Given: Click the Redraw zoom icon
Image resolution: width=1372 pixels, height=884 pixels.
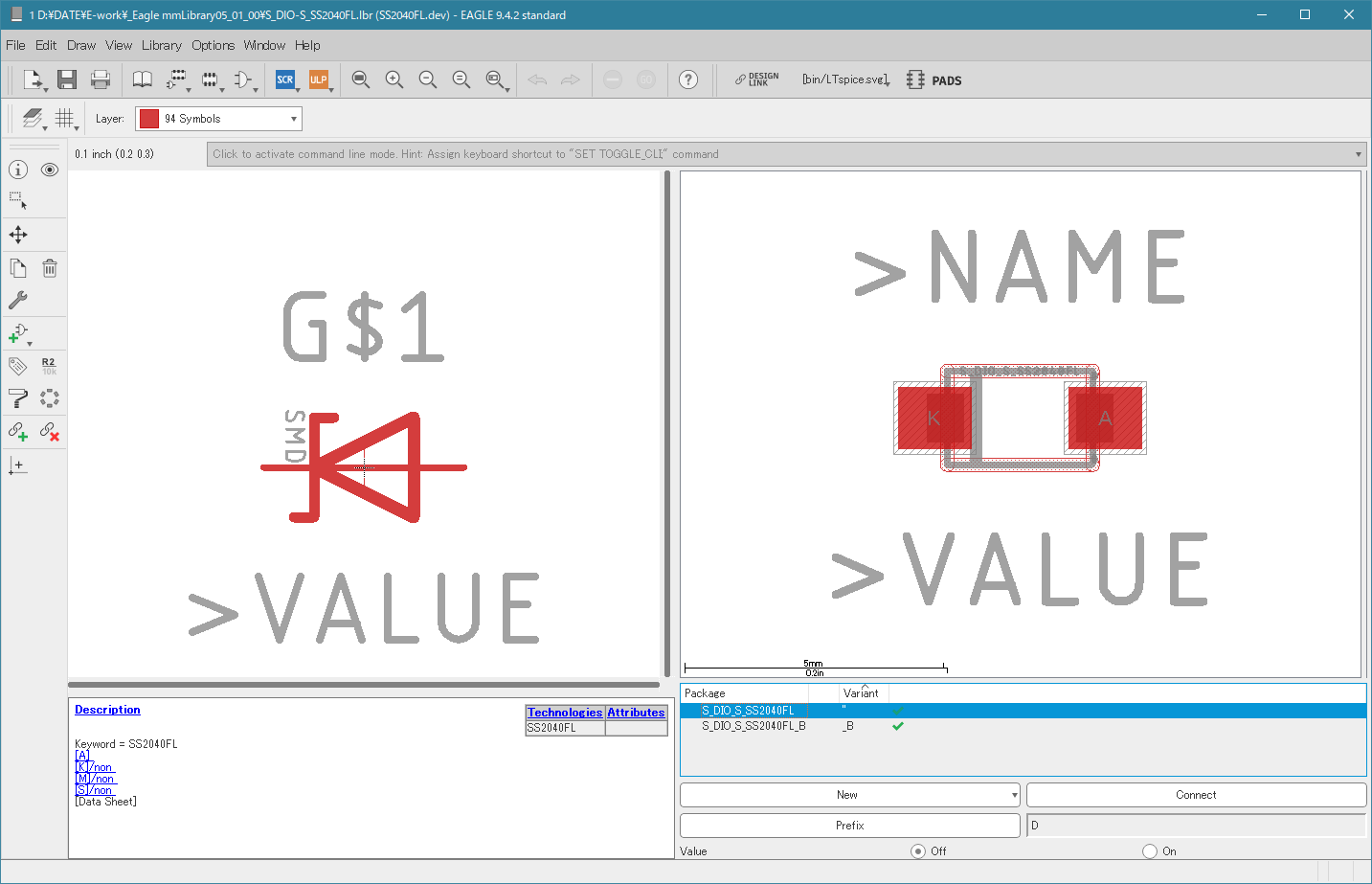Looking at the screenshot, I should (461, 79).
